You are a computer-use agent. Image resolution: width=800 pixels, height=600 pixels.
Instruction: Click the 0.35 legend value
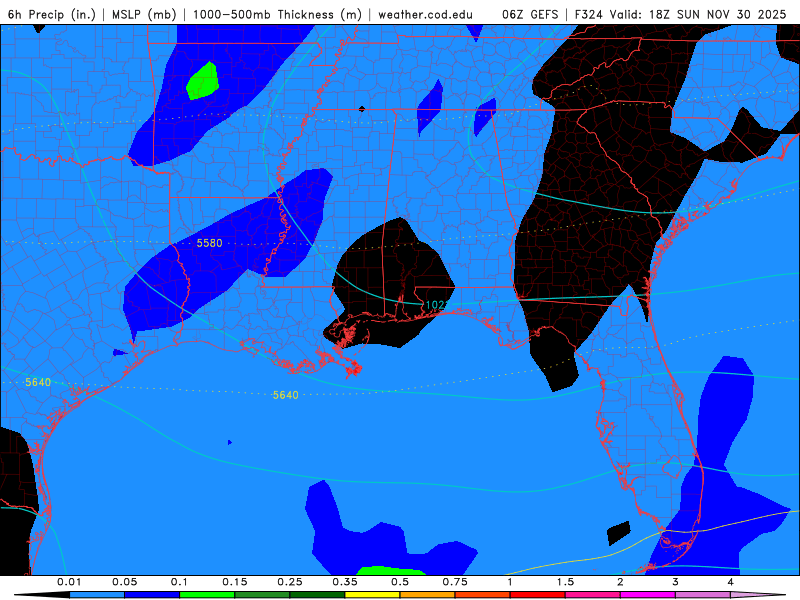click(x=345, y=582)
